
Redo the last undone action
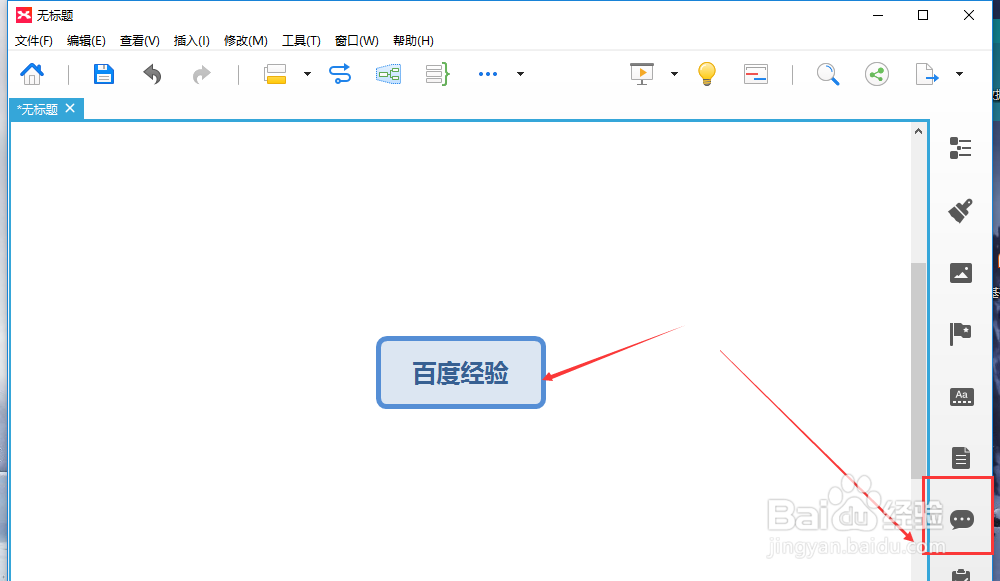click(202, 74)
